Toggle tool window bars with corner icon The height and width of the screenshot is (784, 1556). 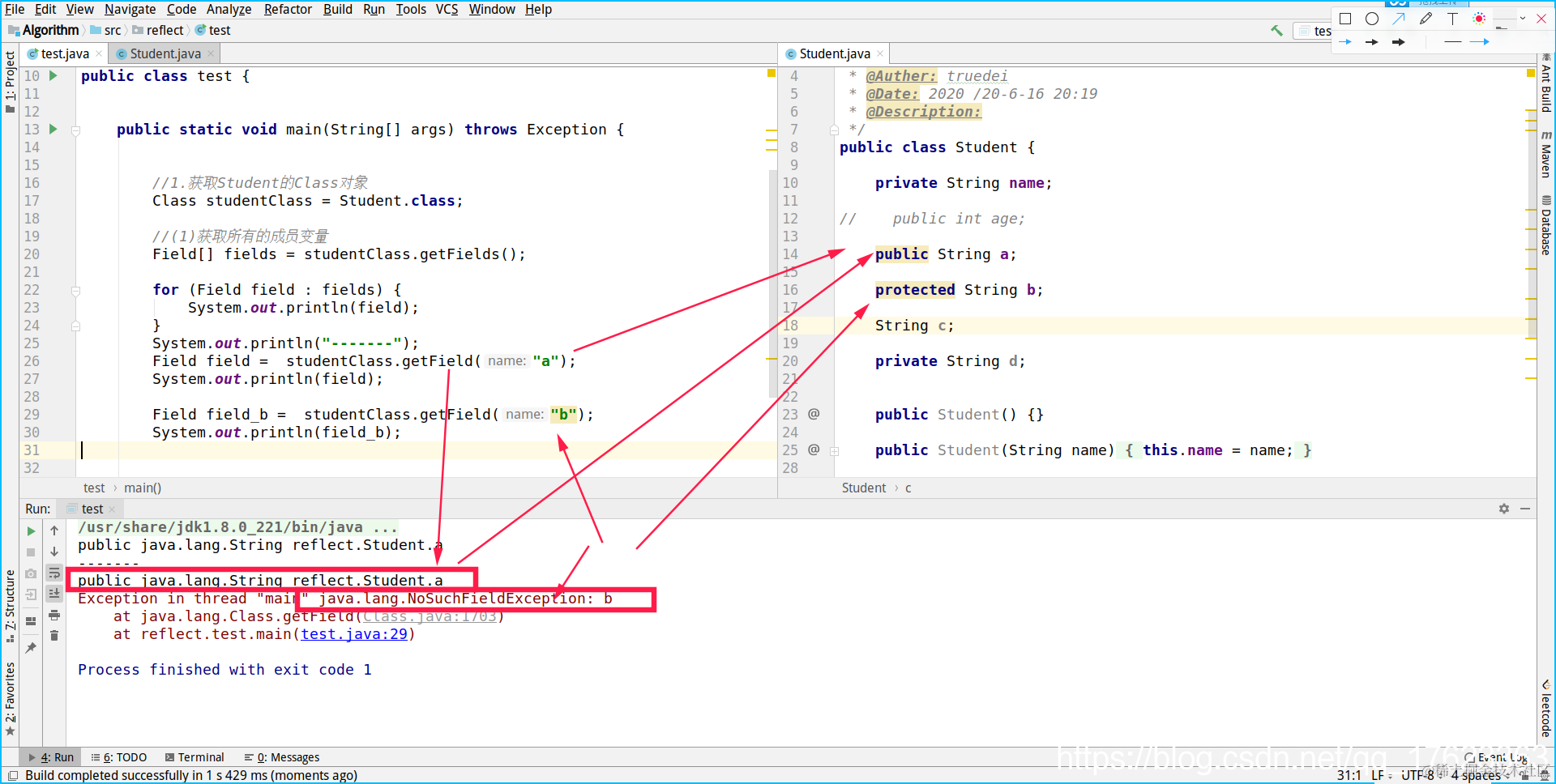coord(13,775)
